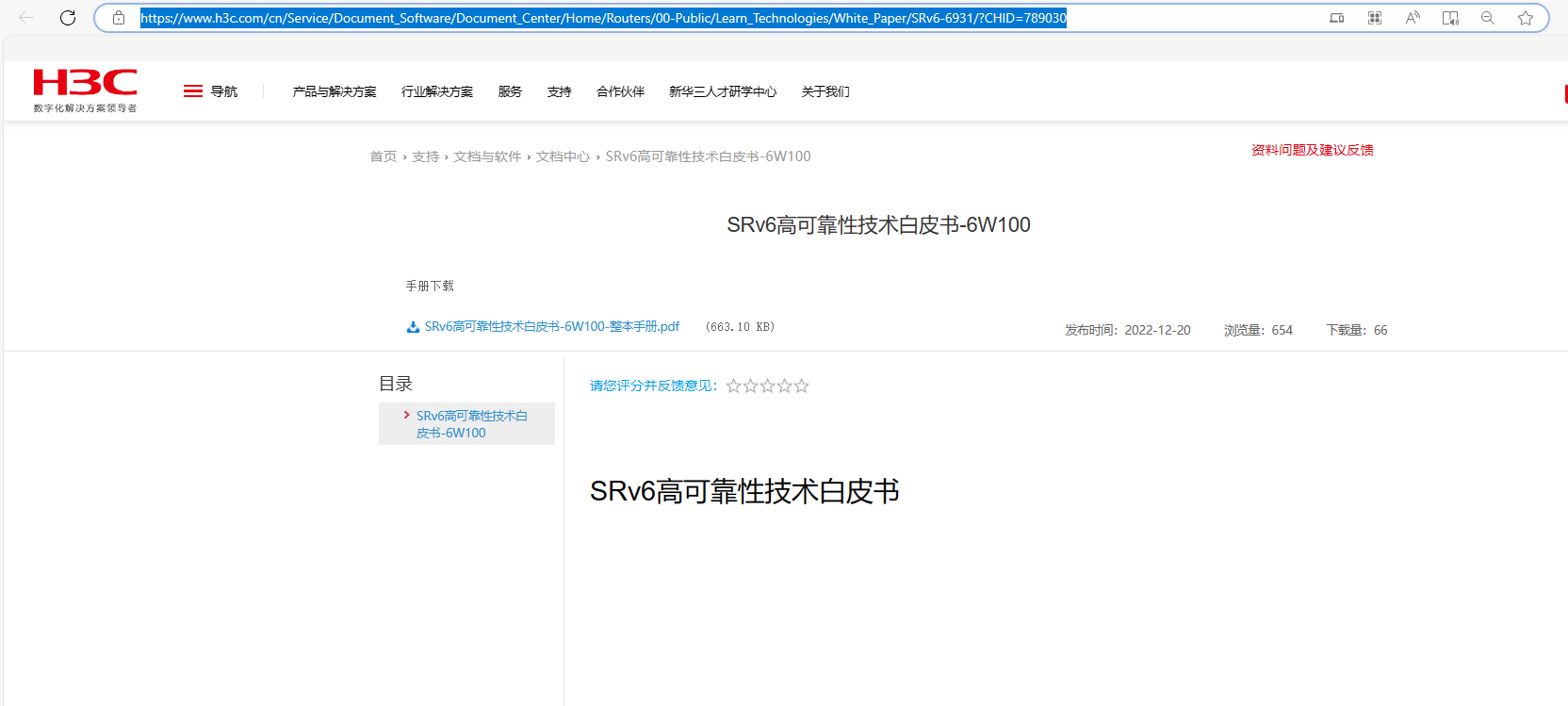
Task: Click the Read Aloud icon in address bar
Action: tap(1412, 18)
